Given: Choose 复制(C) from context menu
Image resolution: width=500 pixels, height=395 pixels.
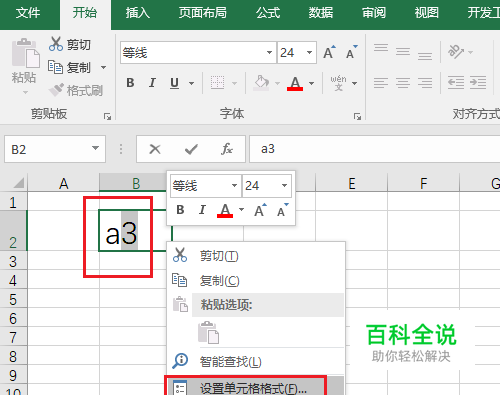Looking at the screenshot, I should [x=256, y=281].
